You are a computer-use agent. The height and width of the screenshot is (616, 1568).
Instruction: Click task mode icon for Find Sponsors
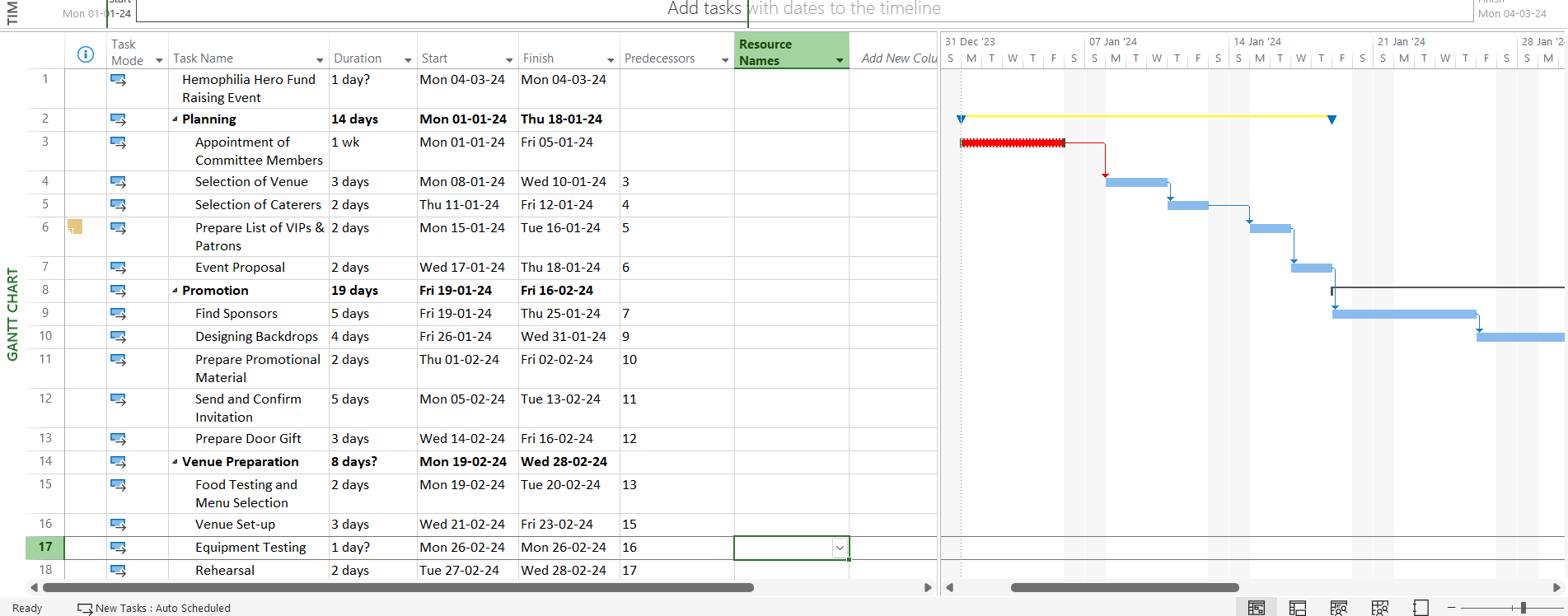tap(118, 314)
